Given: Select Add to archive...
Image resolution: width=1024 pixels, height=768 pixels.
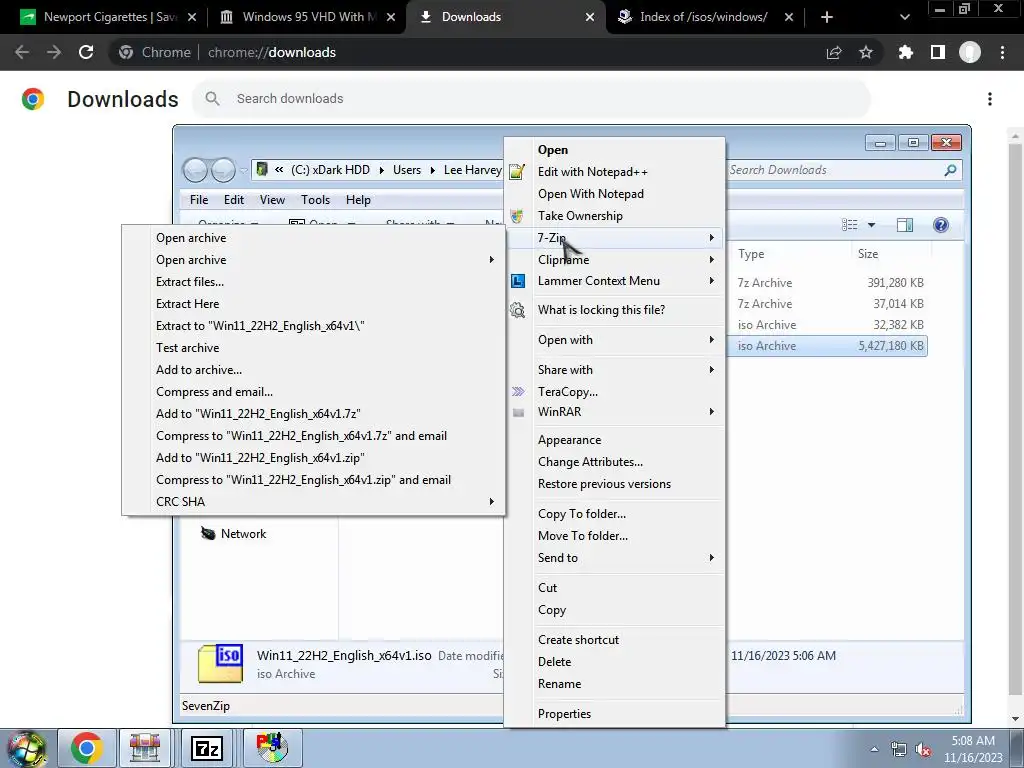Looking at the screenshot, I should pos(199,370).
